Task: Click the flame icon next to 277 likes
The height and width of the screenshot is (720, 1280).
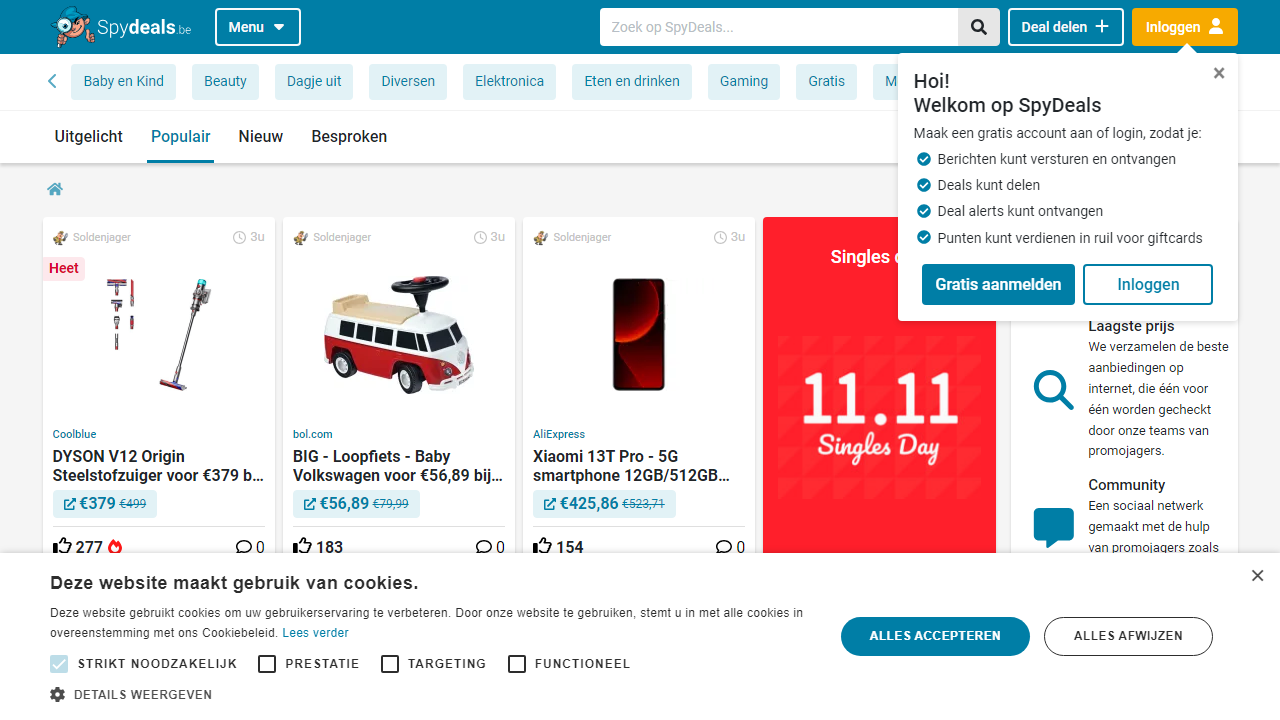Action: [115, 545]
